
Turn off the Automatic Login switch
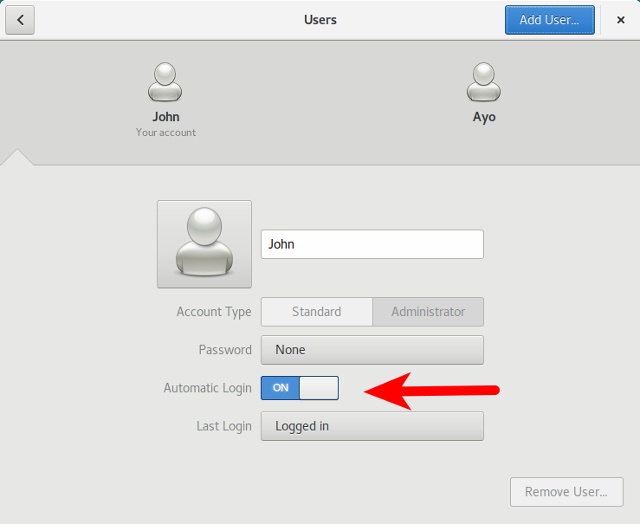click(300, 388)
